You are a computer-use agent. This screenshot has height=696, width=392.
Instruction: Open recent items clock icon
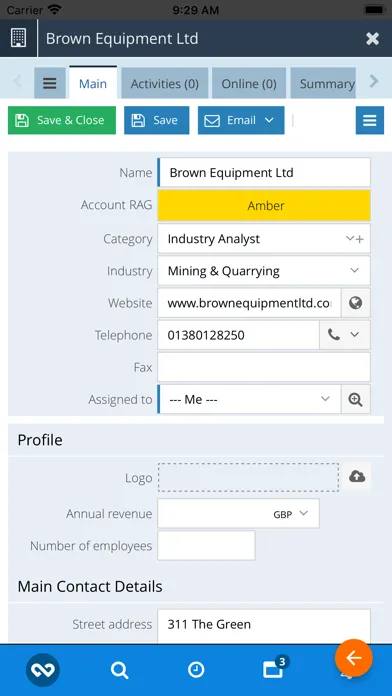pyautogui.click(x=196, y=670)
